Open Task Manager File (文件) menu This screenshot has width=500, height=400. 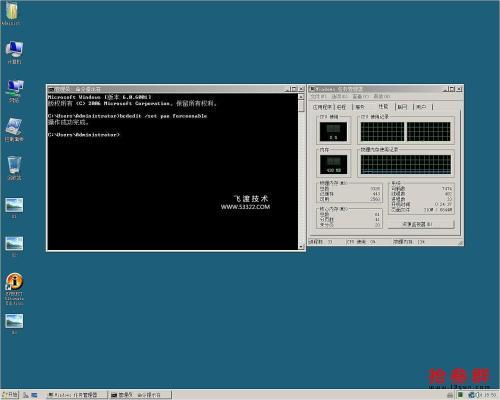coord(318,96)
